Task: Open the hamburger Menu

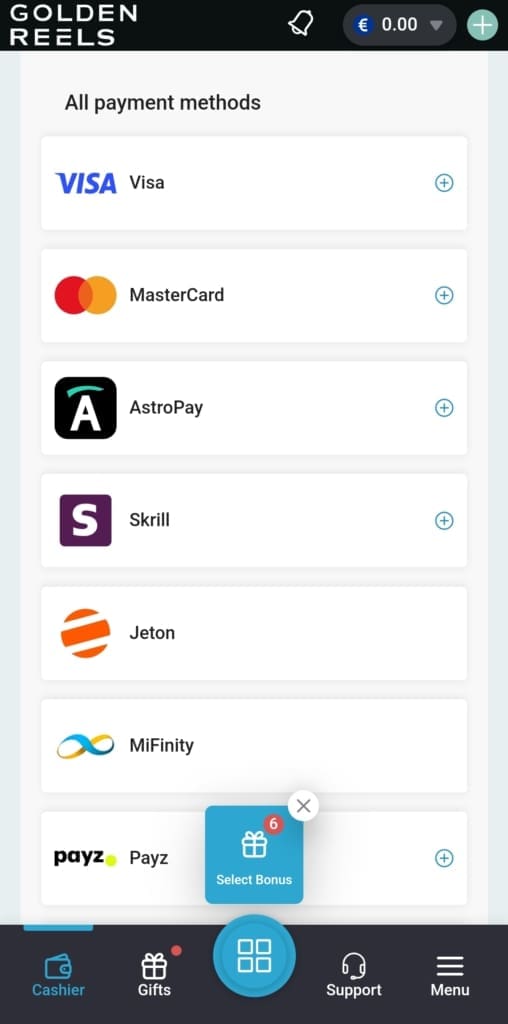Action: [x=450, y=974]
